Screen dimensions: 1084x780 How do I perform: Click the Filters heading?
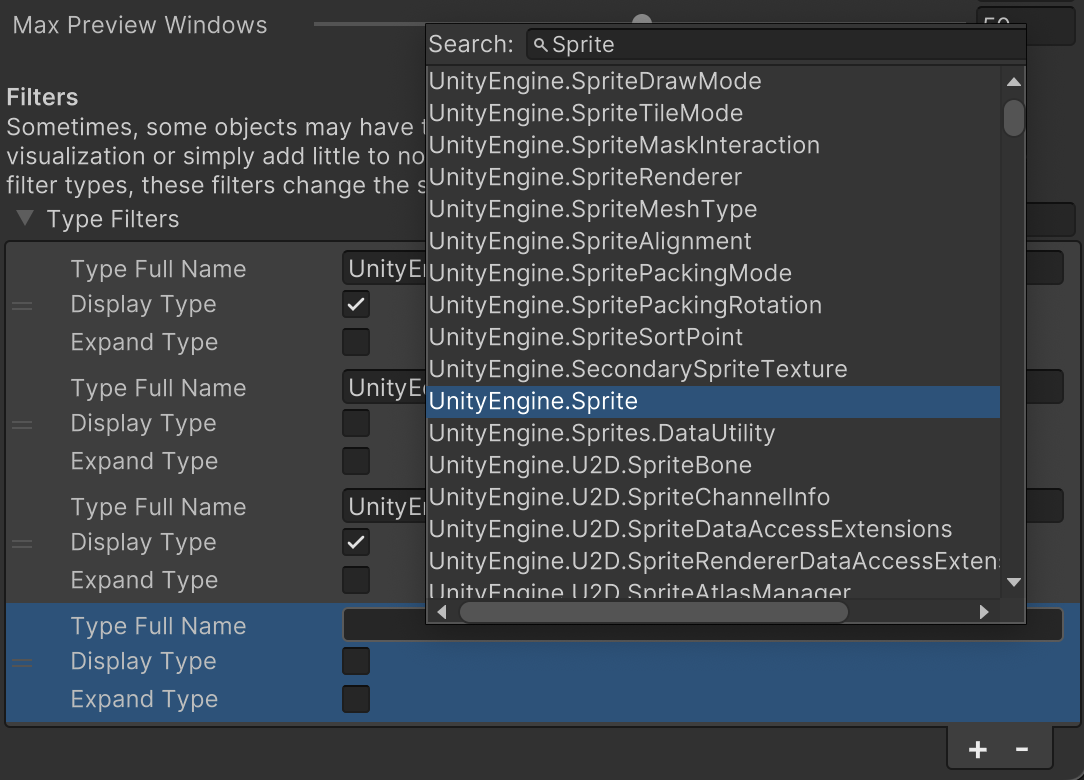[42, 97]
